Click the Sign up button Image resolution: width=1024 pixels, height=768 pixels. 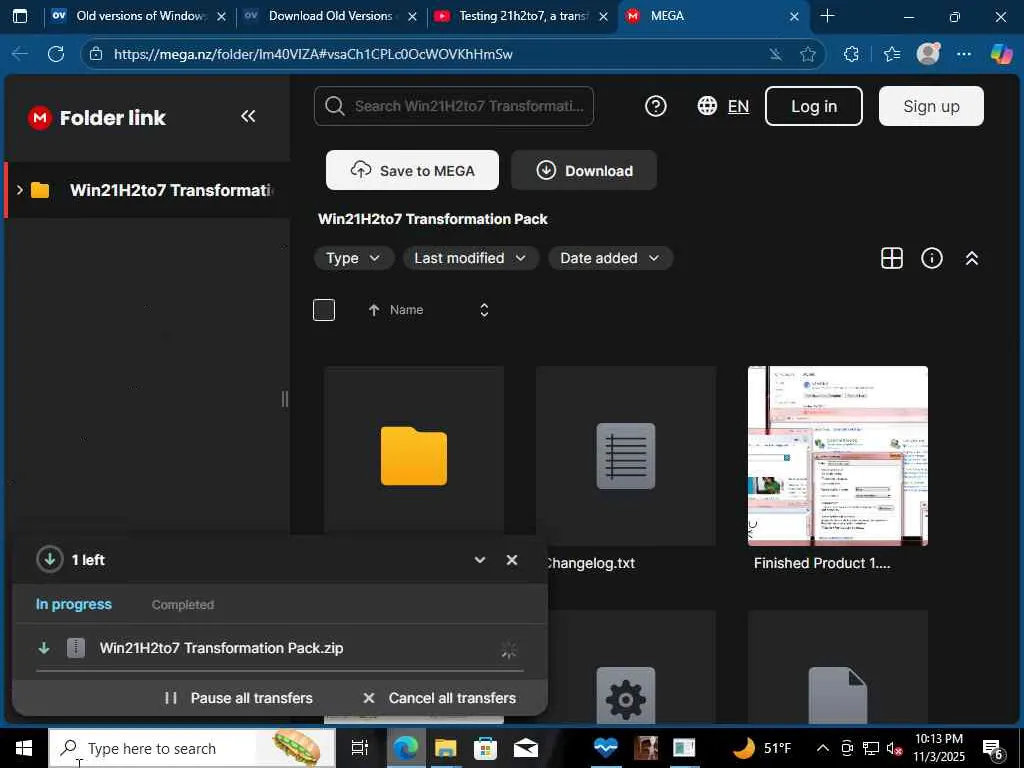(931, 106)
